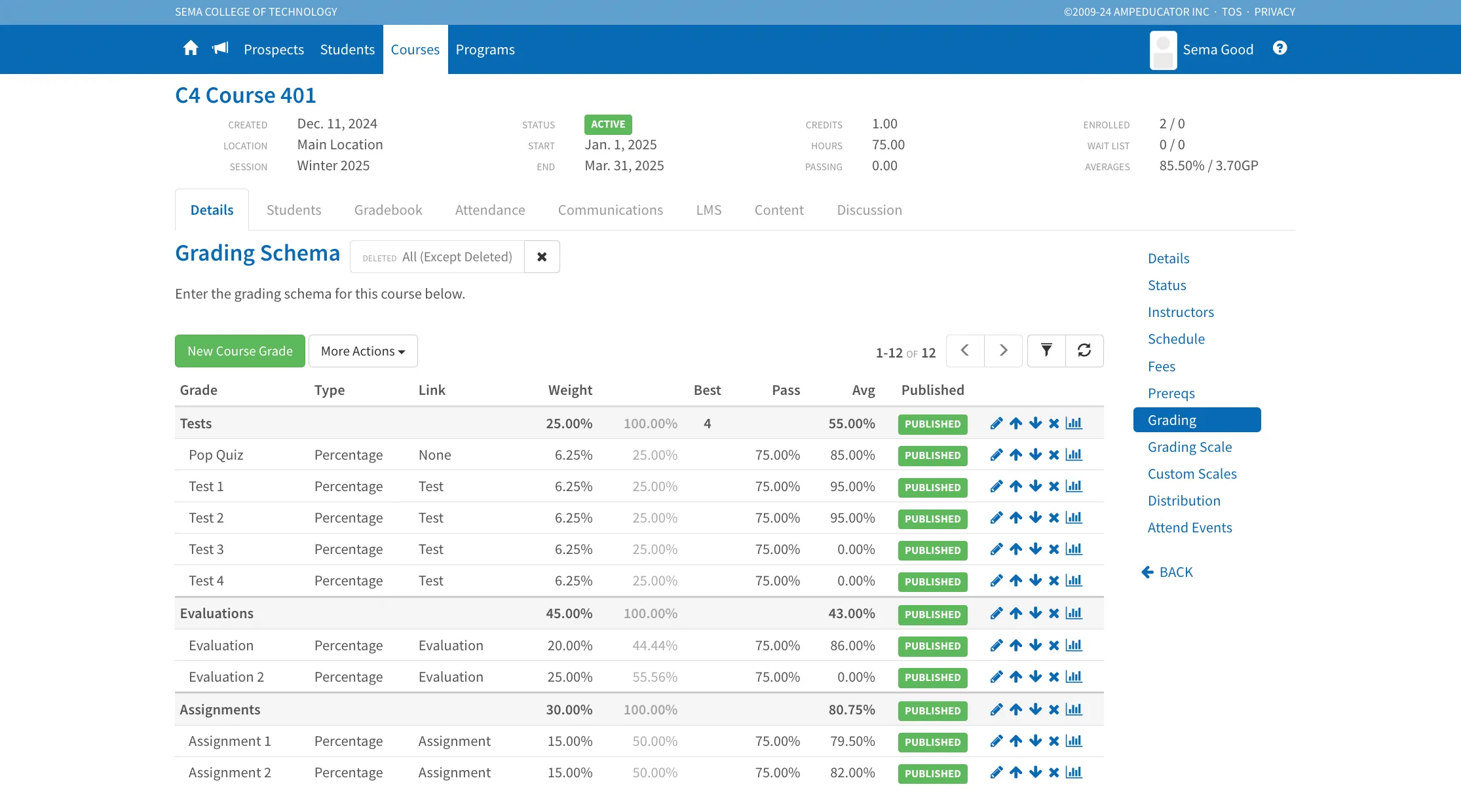
Task: Move Assignments group down
Action: tap(1035, 710)
